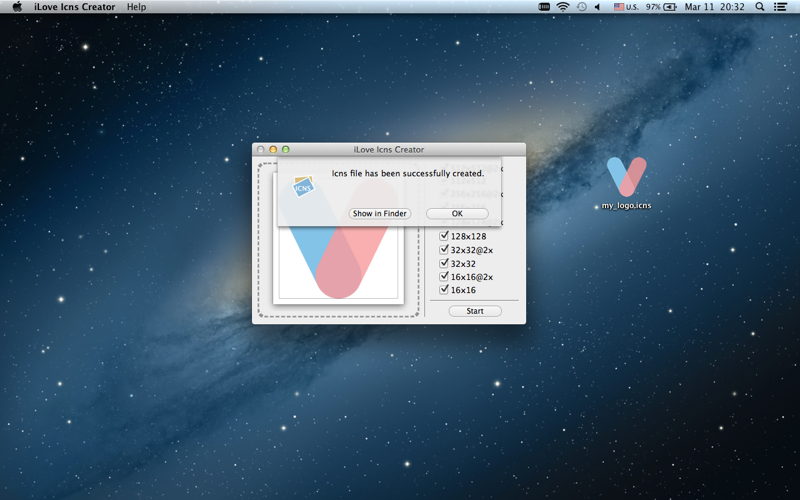The width and height of the screenshot is (800, 500).
Task: Click the battery status icon
Action: 670,7
